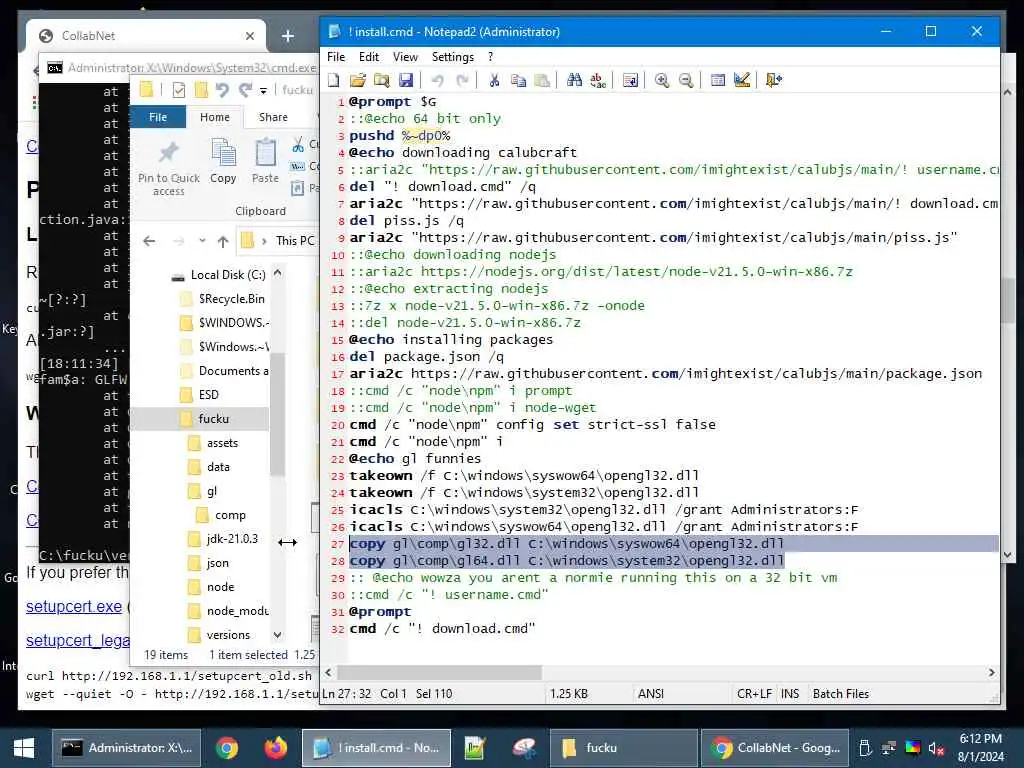Switch to Administrator cmd taskbar button

click(126, 748)
